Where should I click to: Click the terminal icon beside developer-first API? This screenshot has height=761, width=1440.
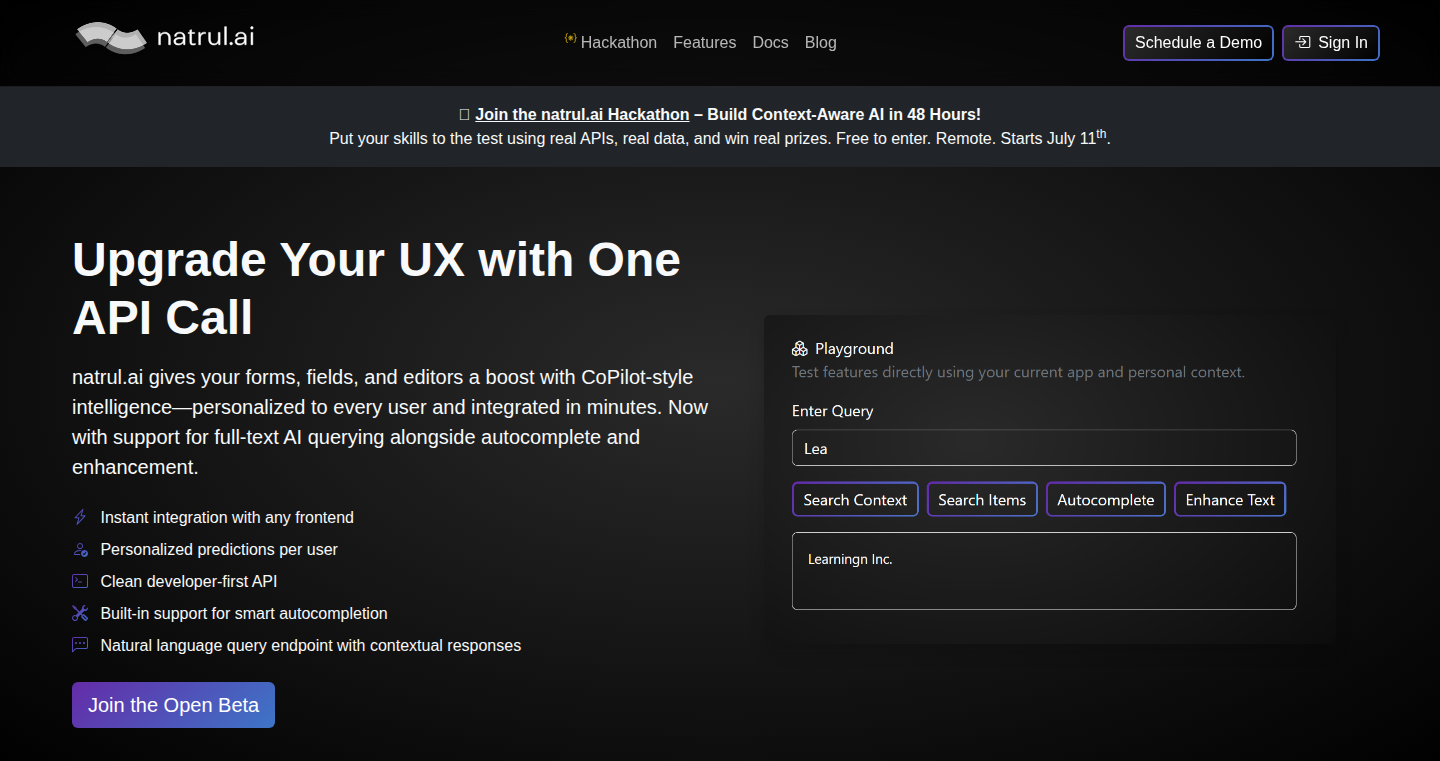click(80, 582)
